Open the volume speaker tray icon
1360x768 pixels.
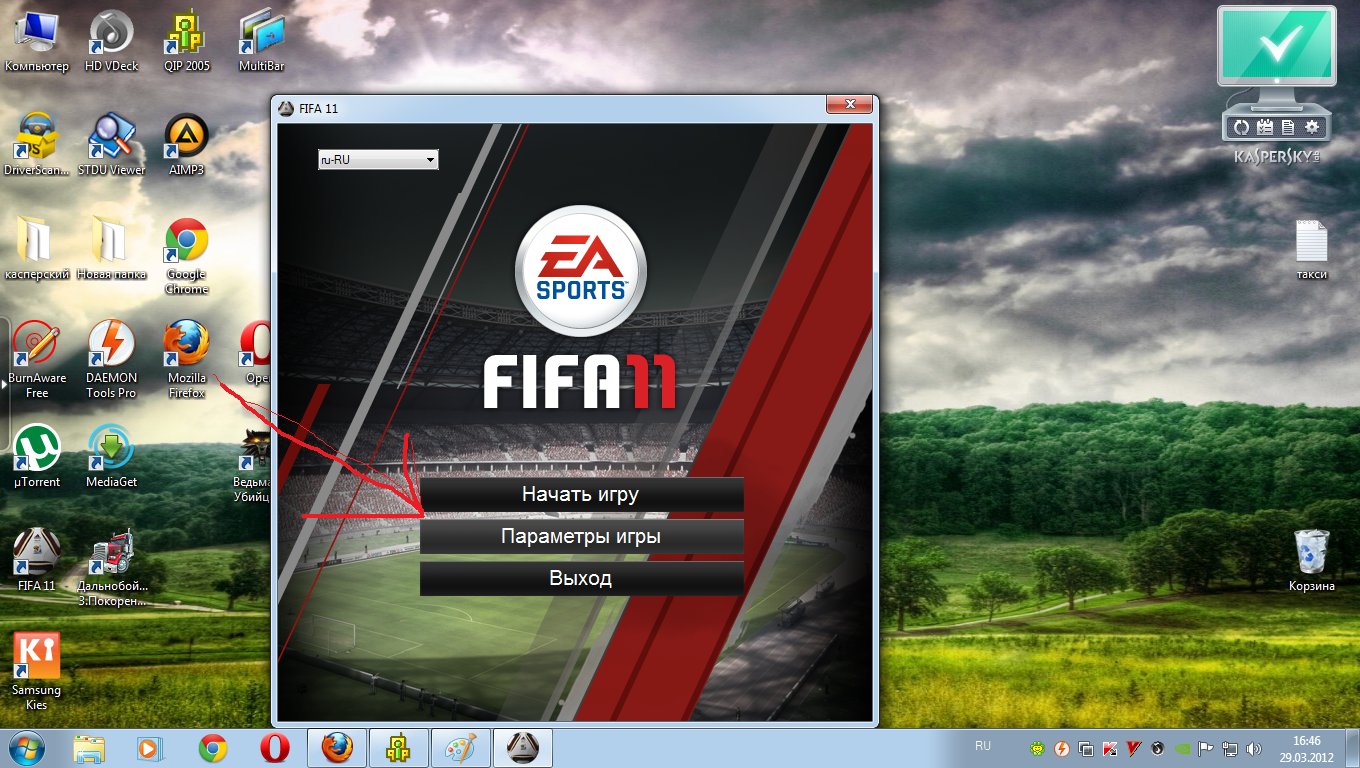(1254, 748)
